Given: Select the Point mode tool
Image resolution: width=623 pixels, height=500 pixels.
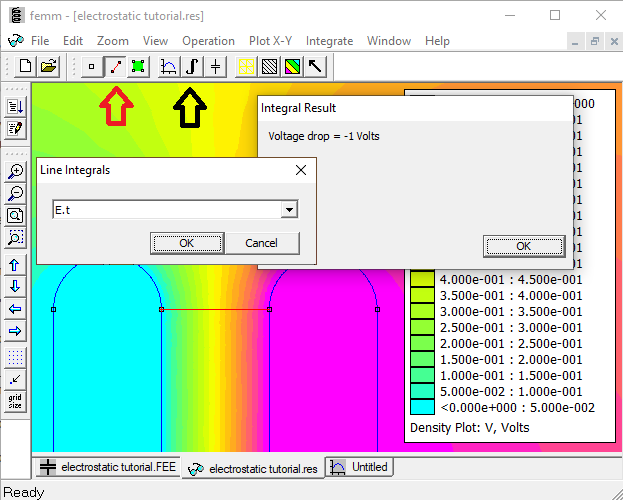Looking at the screenshot, I should pyautogui.click(x=92, y=67).
